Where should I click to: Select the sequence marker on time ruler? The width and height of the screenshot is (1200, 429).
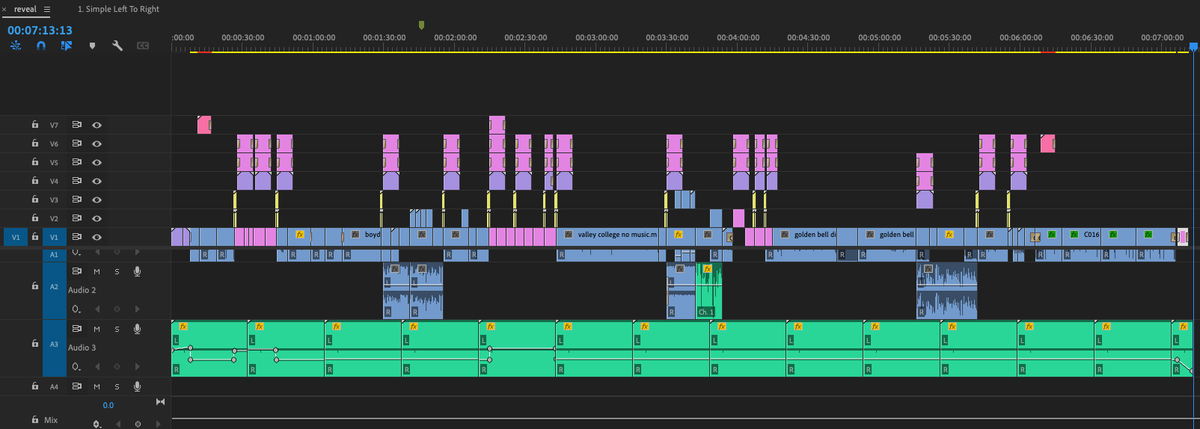[422, 24]
